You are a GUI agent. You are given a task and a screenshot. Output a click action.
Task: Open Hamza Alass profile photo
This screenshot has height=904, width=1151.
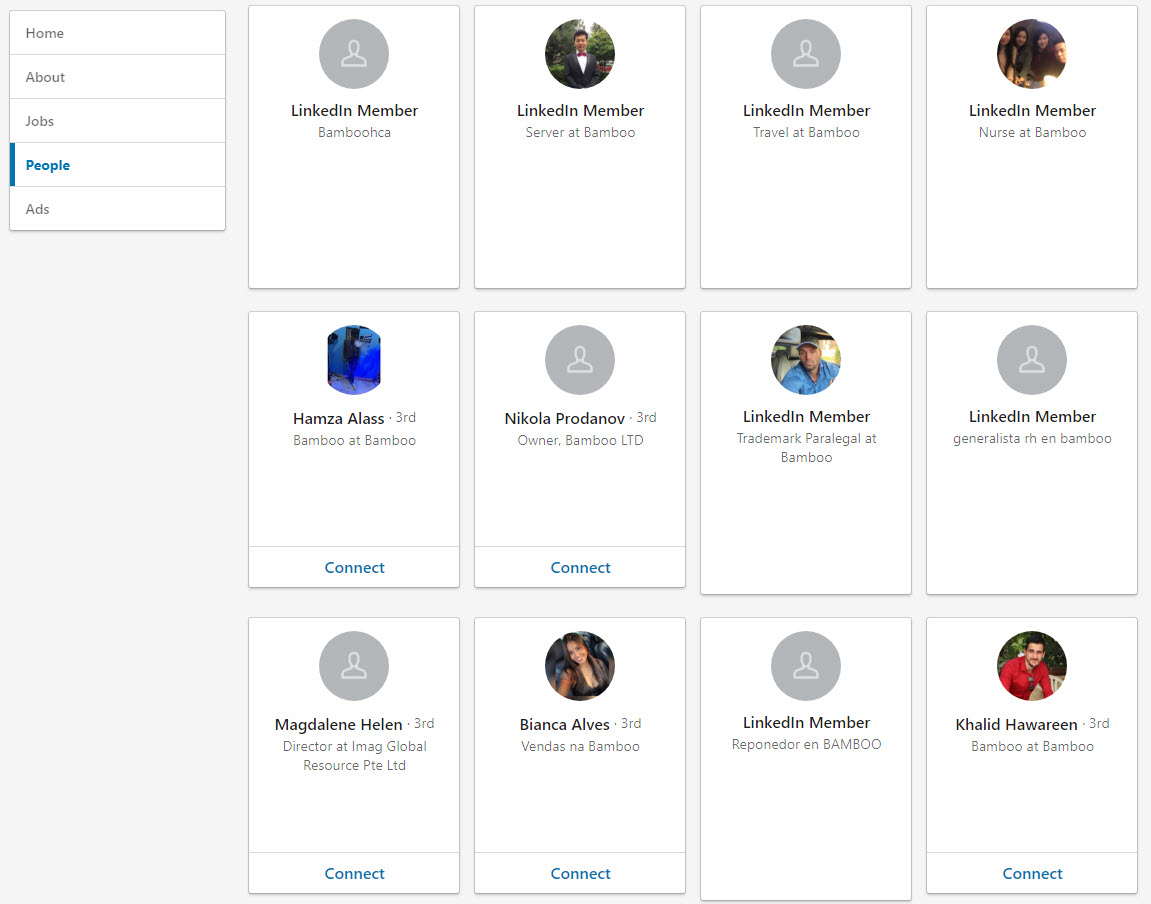pyautogui.click(x=354, y=360)
